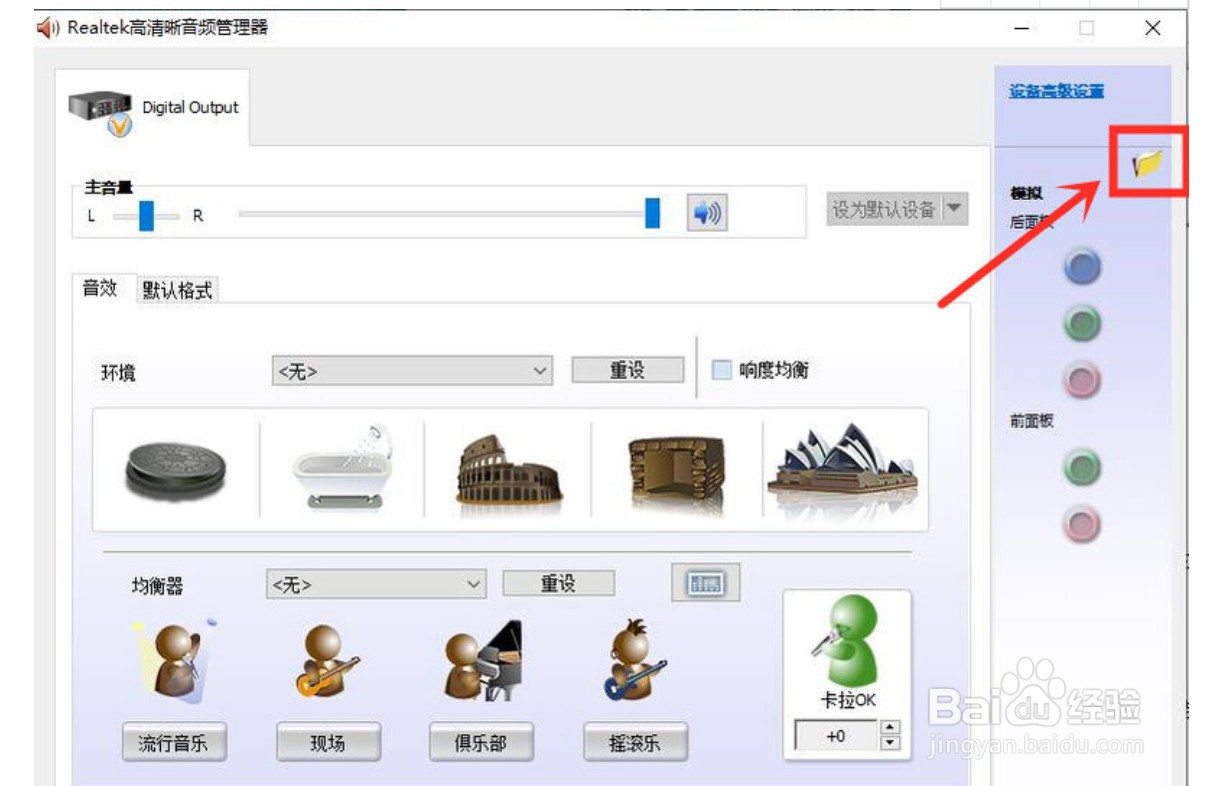This screenshot has height=786, width=1209.
Task: Open the 环境 environment dropdown
Action: point(412,370)
